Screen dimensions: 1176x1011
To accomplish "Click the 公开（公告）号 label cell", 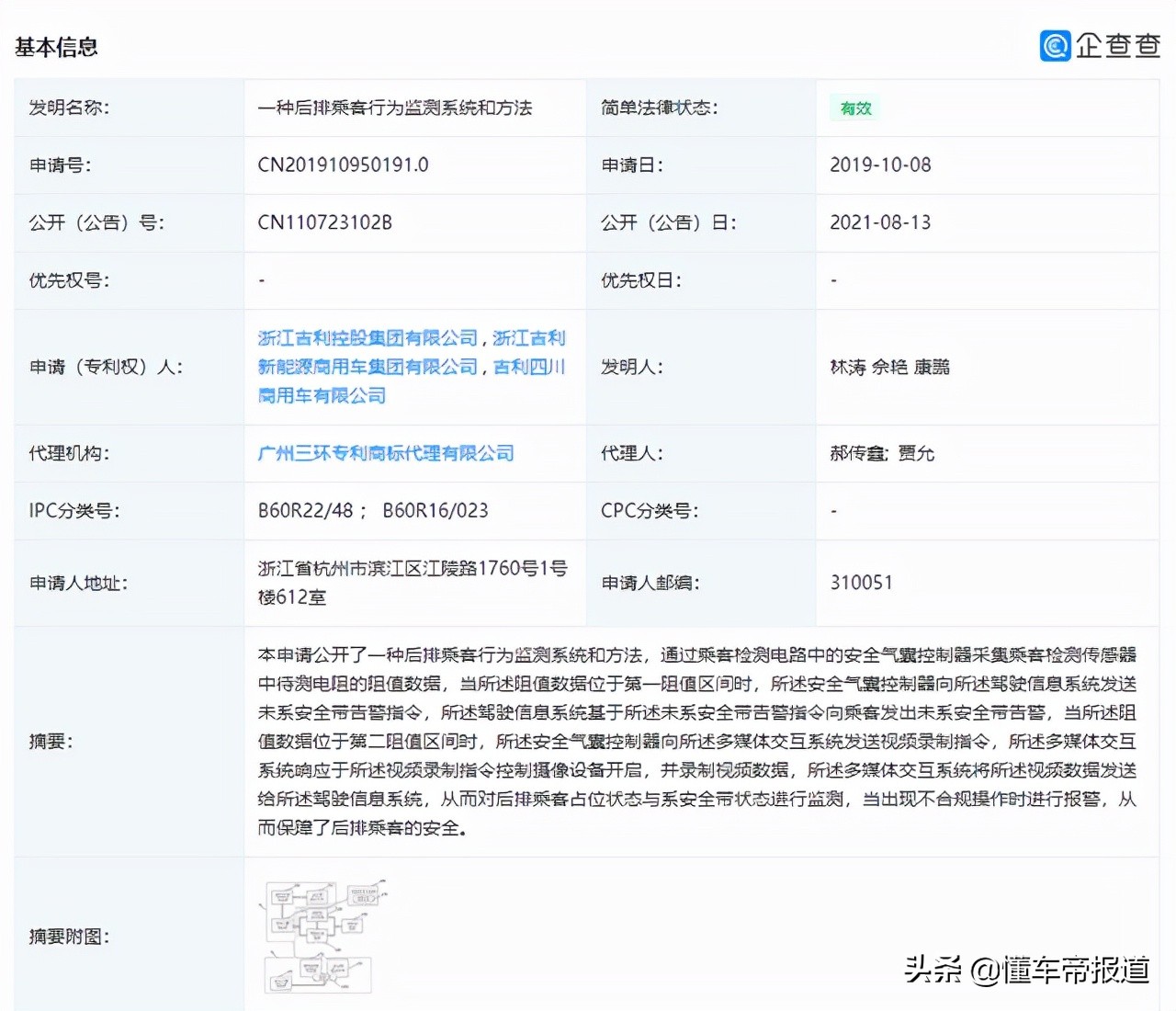I will 130,222.
